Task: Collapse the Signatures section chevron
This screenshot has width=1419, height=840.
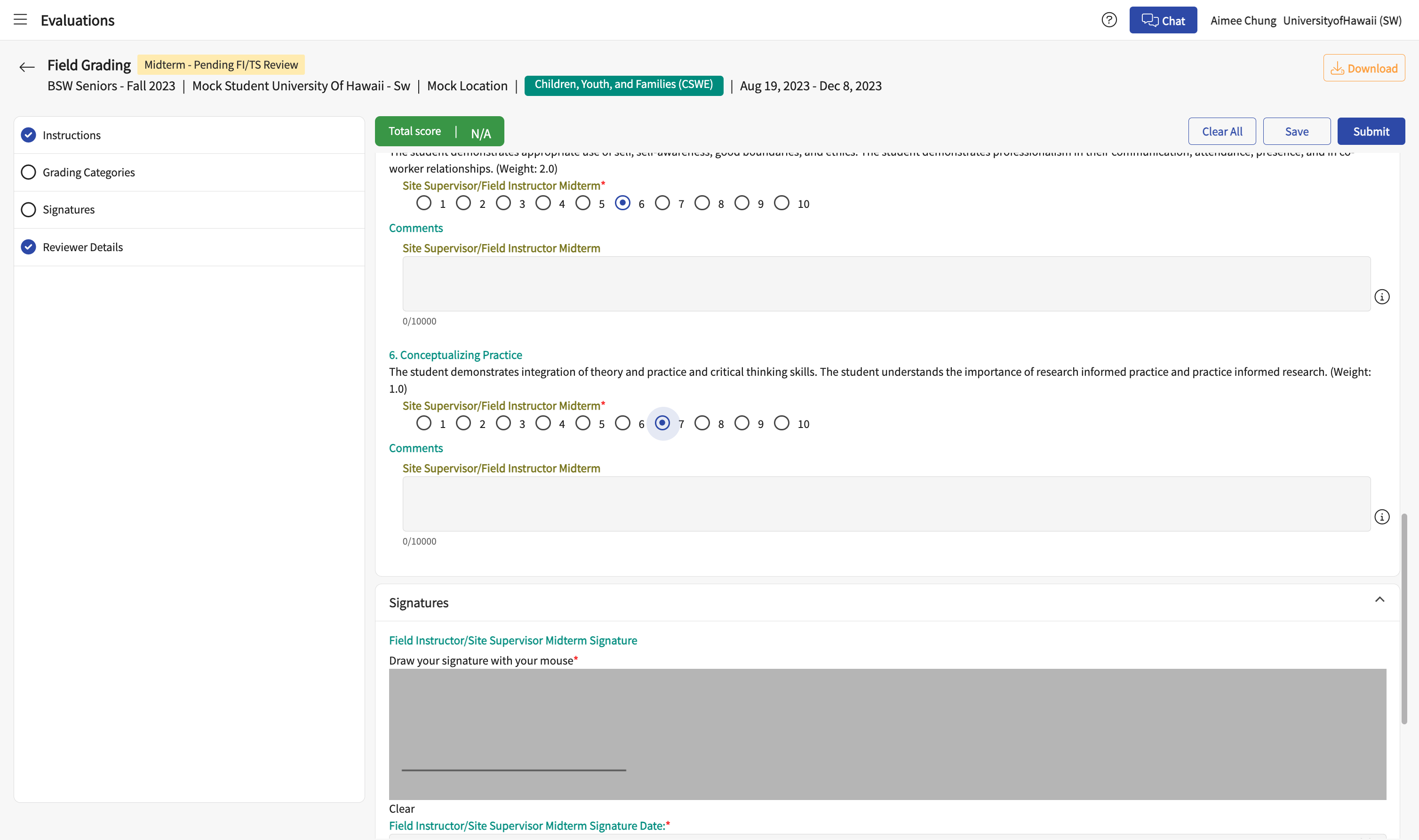Action: click(x=1379, y=600)
